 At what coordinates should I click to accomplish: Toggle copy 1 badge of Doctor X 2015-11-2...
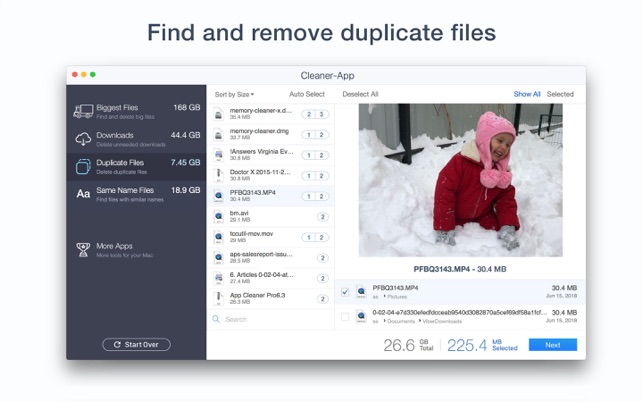309,176
